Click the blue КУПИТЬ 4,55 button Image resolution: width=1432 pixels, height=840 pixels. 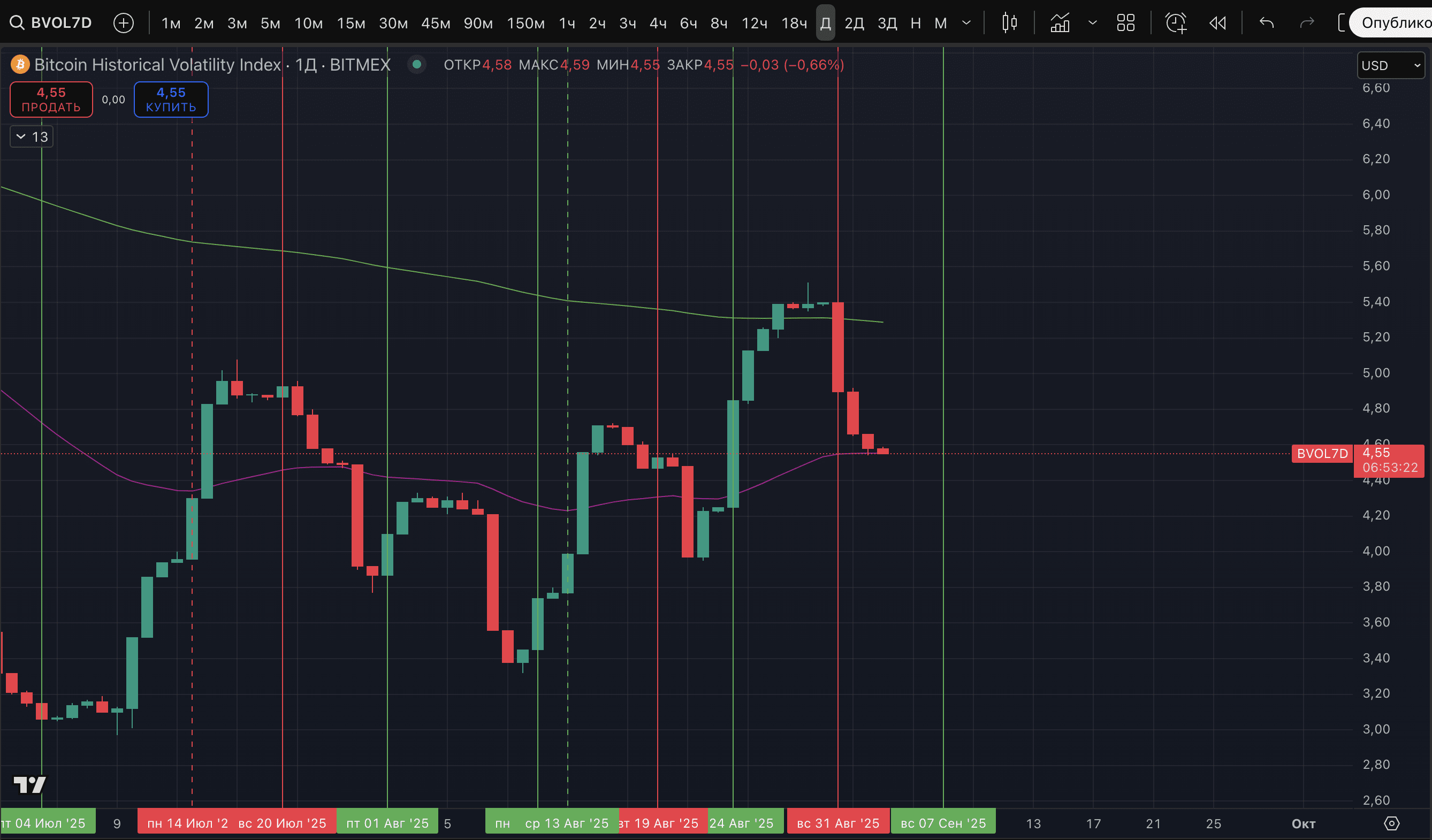pos(171,100)
